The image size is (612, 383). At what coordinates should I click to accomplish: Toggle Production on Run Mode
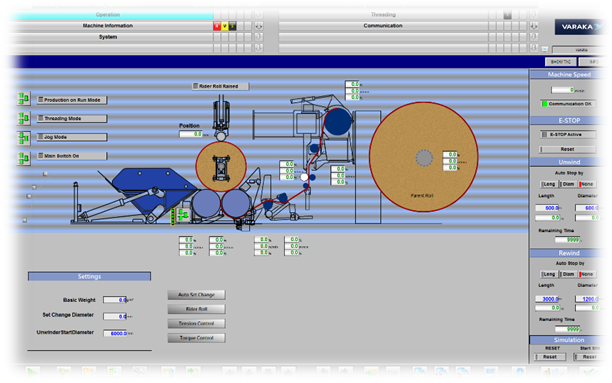[x=72, y=100]
